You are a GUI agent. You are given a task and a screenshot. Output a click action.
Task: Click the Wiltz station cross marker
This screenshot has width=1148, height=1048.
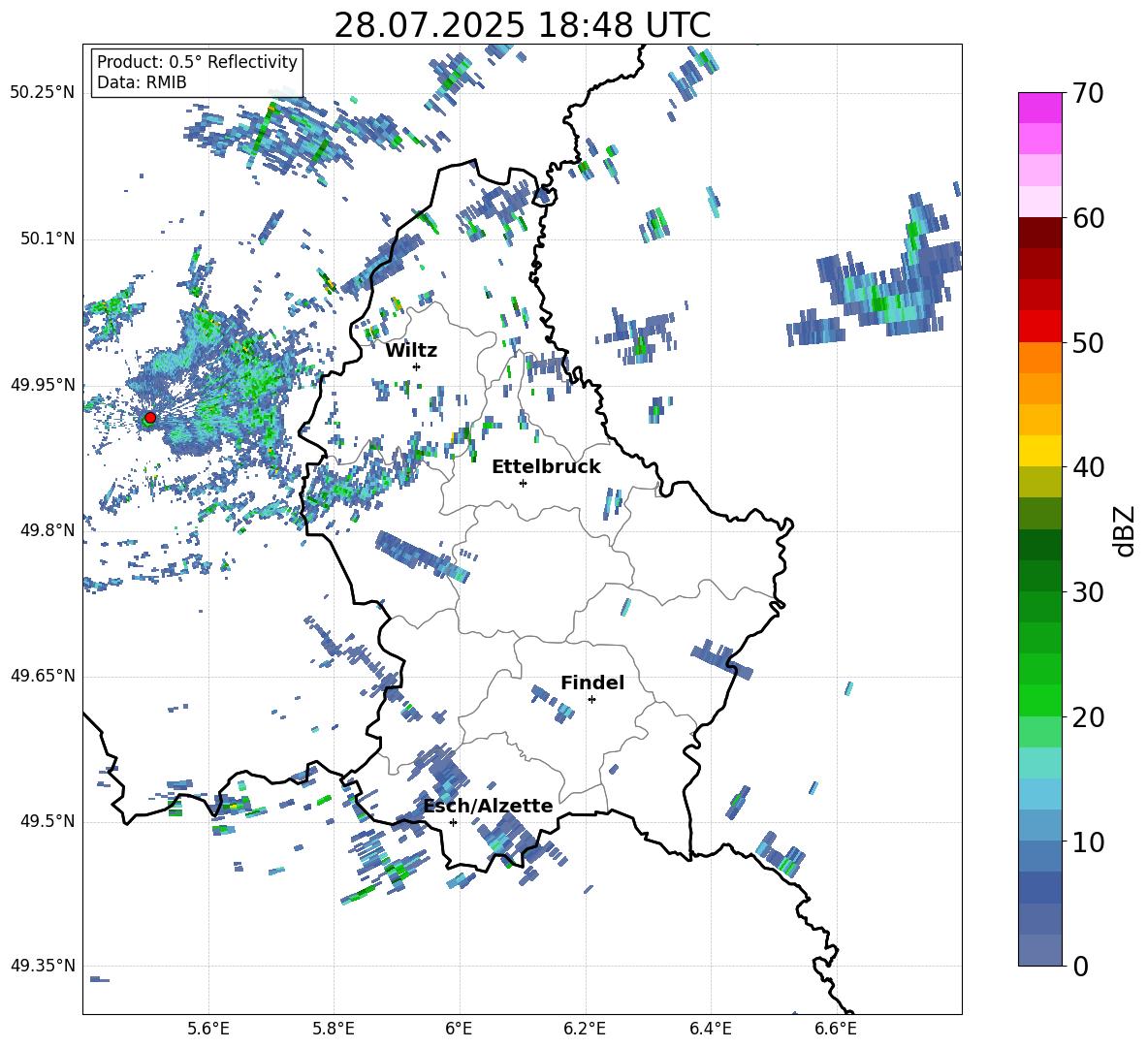[417, 366]
